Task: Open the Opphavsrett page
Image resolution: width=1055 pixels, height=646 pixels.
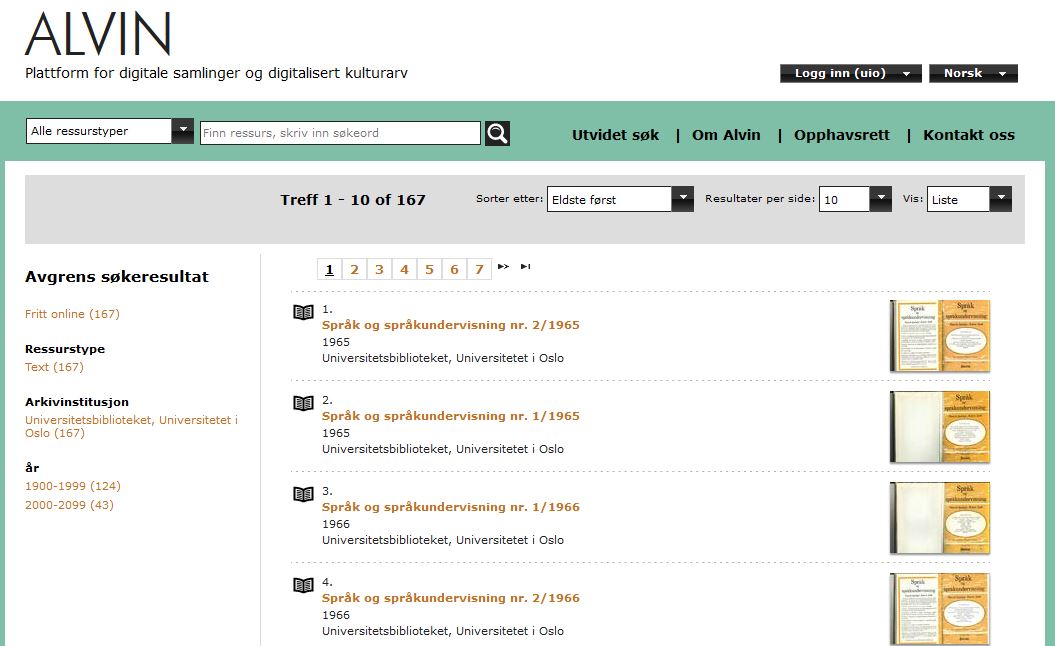Action: point(842,135)
